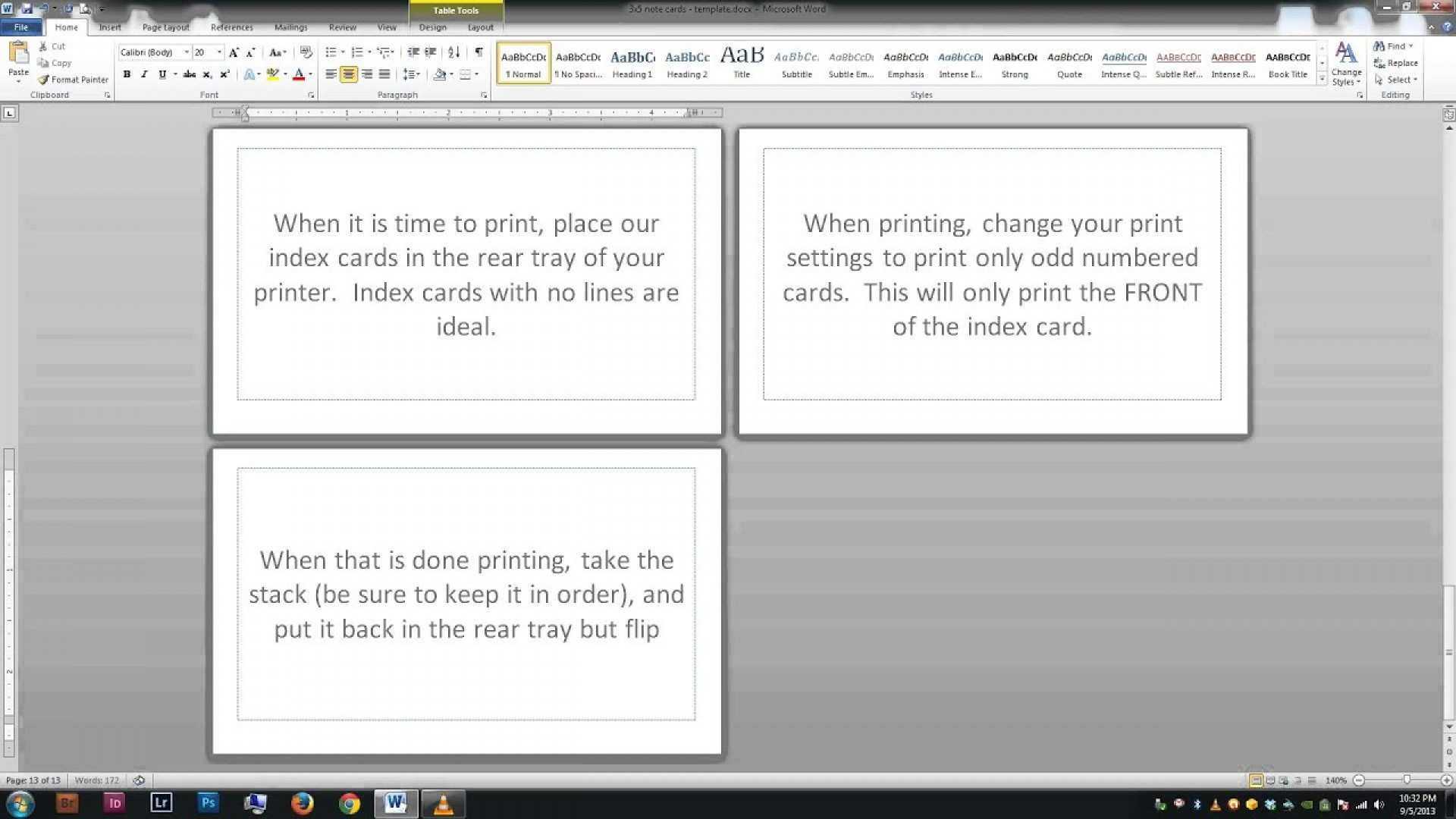Click the Bold formatting icon
The height and width of the screenshot is (819, 1456).
(x=126, y=74)
